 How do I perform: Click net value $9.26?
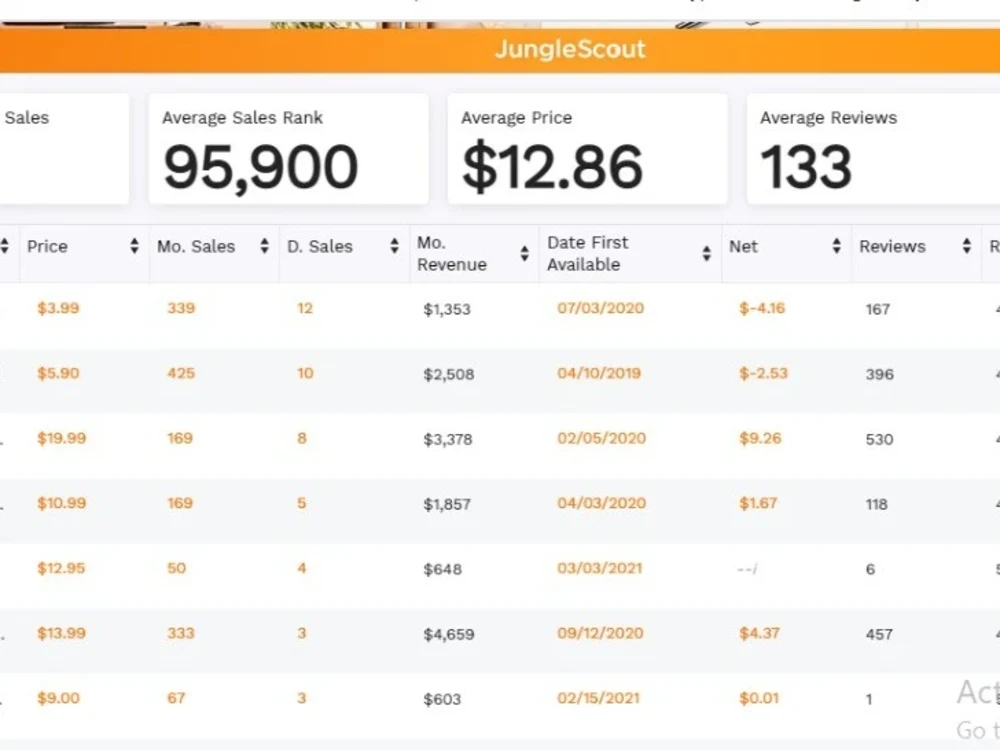pyautogui.click(x=760, y=438)
